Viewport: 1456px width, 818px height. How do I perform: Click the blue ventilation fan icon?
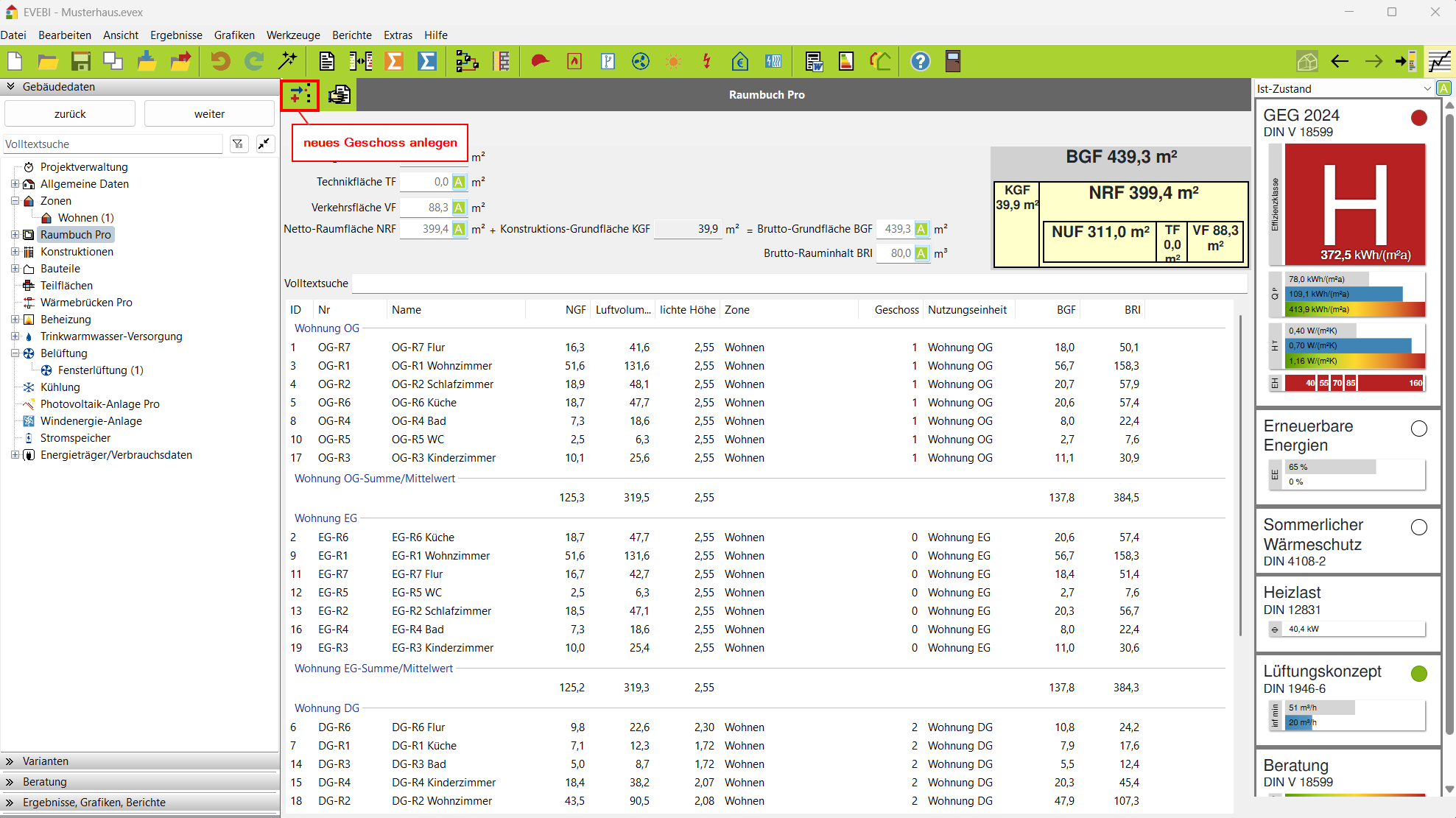[x=641, y=61]
